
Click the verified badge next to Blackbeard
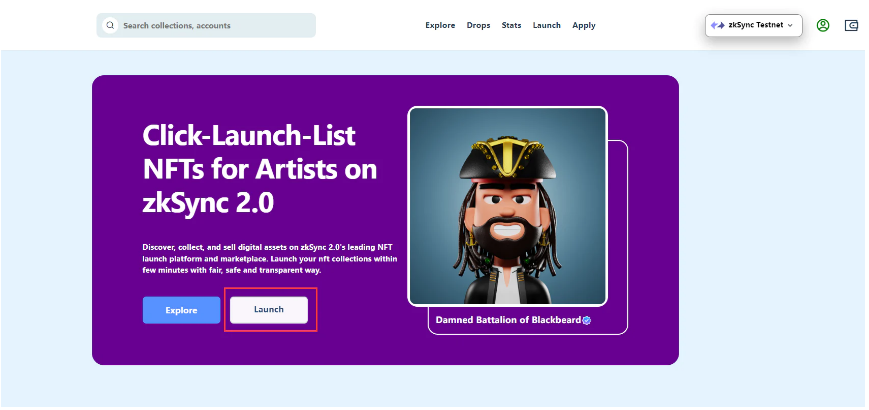pyautogui.click(x=586, y=320)
